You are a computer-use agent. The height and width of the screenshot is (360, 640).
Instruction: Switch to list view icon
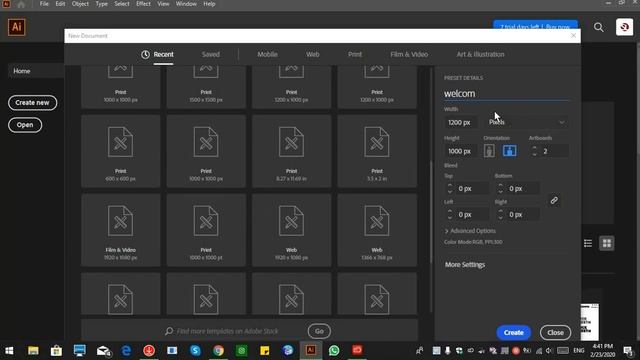click(x=588, y=243)
